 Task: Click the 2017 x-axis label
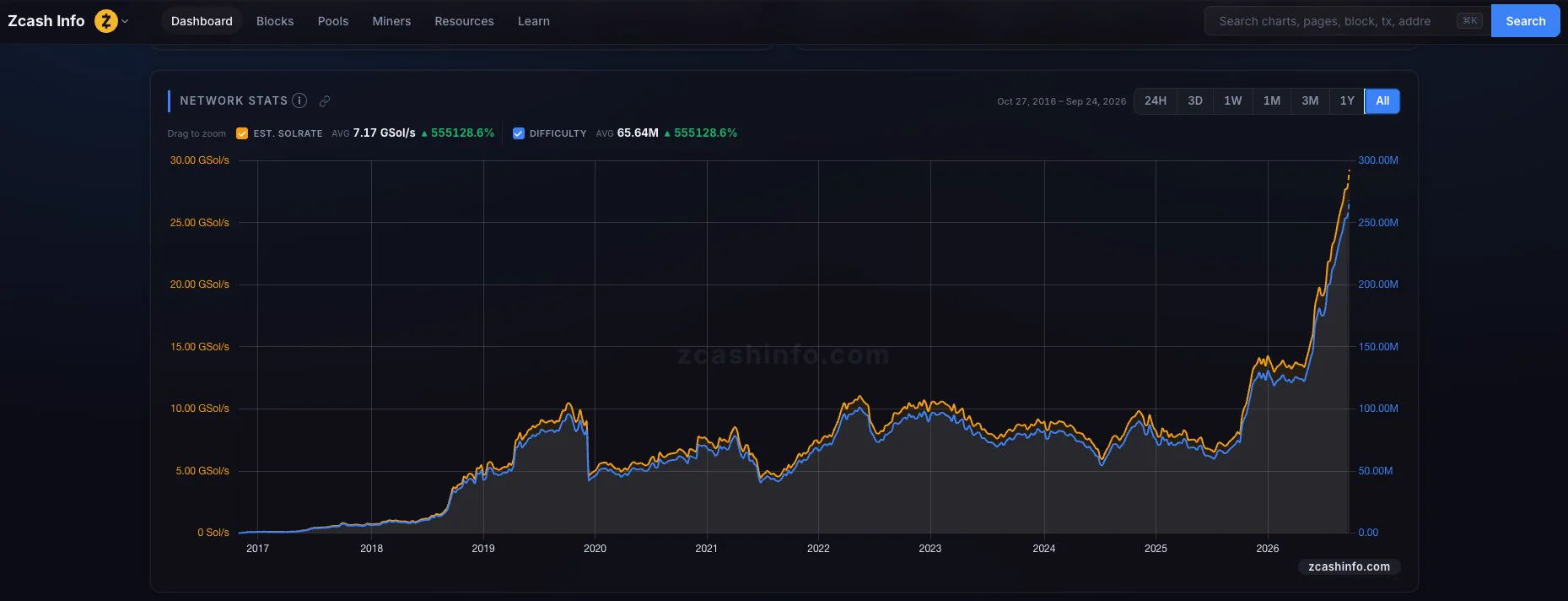[x=257, y=549]
